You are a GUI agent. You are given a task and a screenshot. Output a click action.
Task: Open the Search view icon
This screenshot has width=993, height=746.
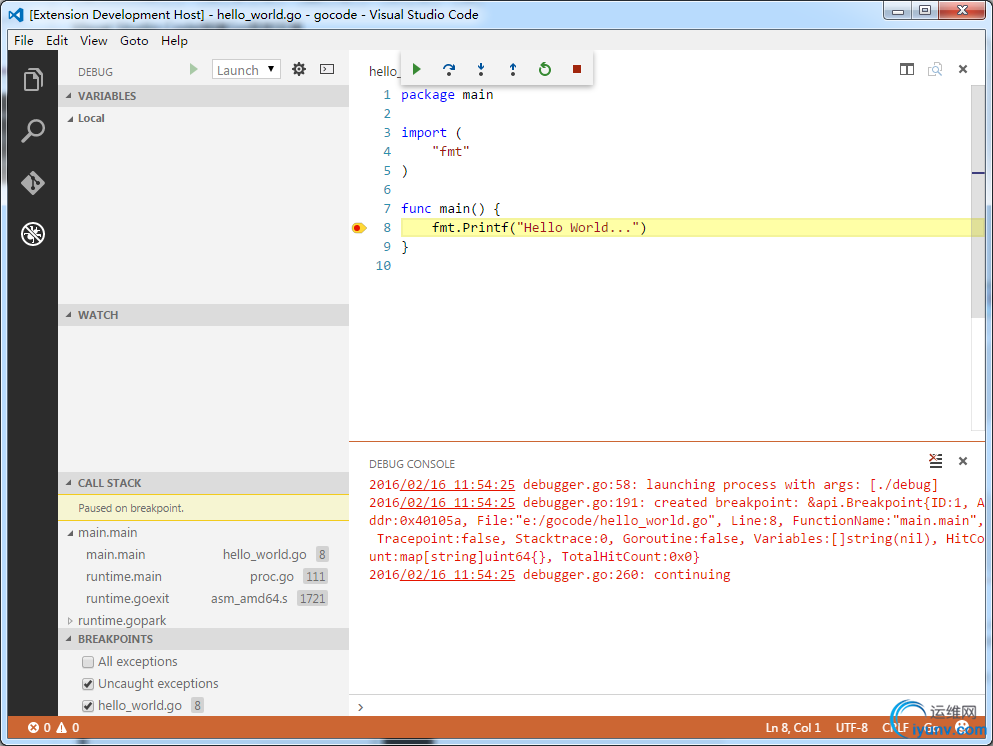33,131
